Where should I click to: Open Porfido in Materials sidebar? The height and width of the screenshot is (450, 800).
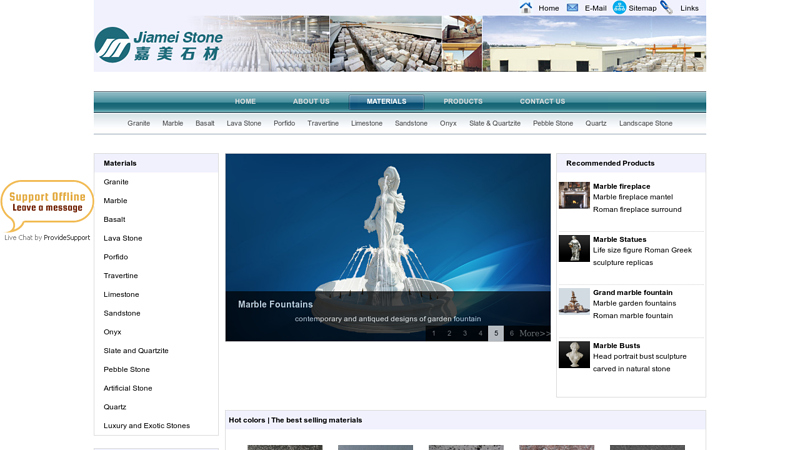click(115, 257)
